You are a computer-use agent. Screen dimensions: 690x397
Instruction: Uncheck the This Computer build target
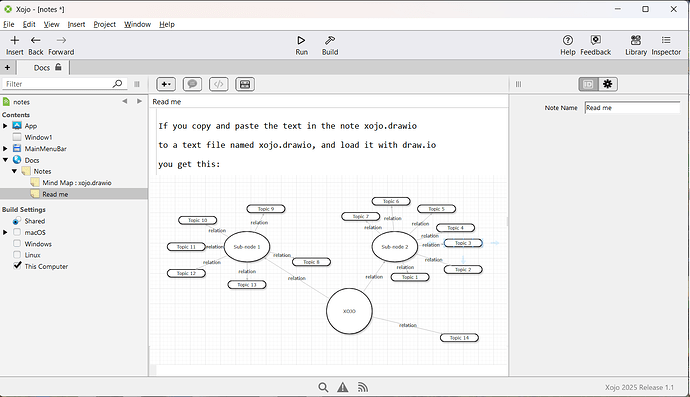[17, 266]
